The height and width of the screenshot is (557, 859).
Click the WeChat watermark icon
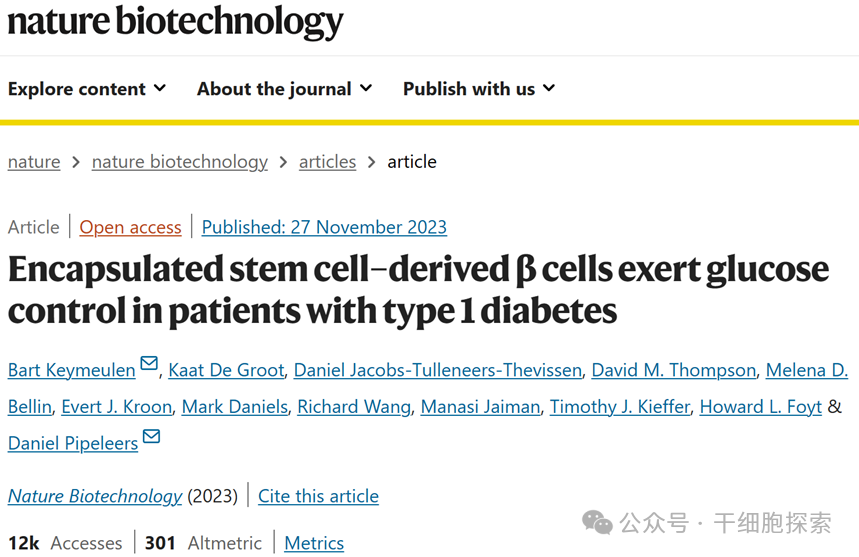[x=597, y=522]
